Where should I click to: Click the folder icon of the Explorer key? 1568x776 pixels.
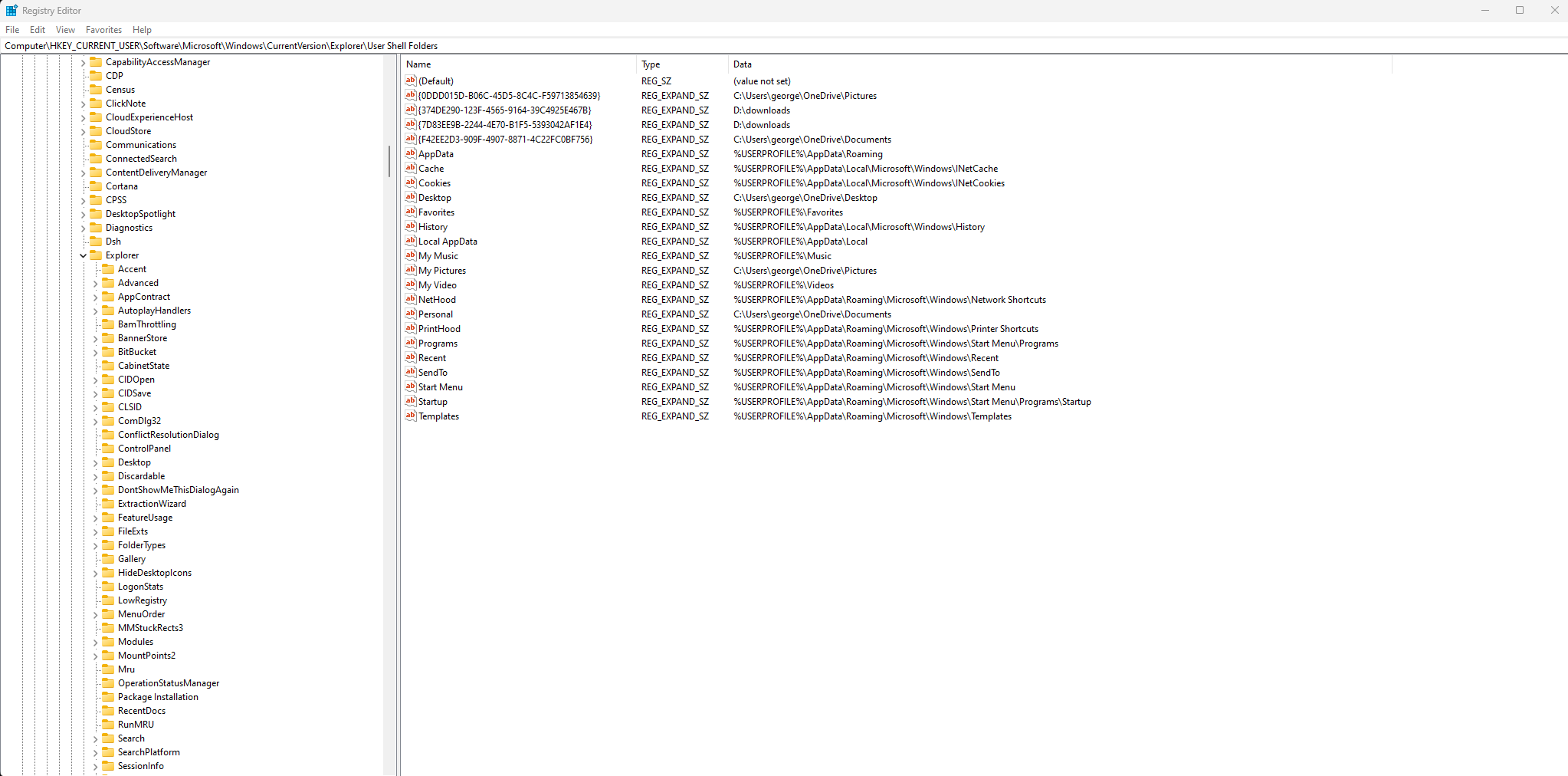tap(96, 255)
